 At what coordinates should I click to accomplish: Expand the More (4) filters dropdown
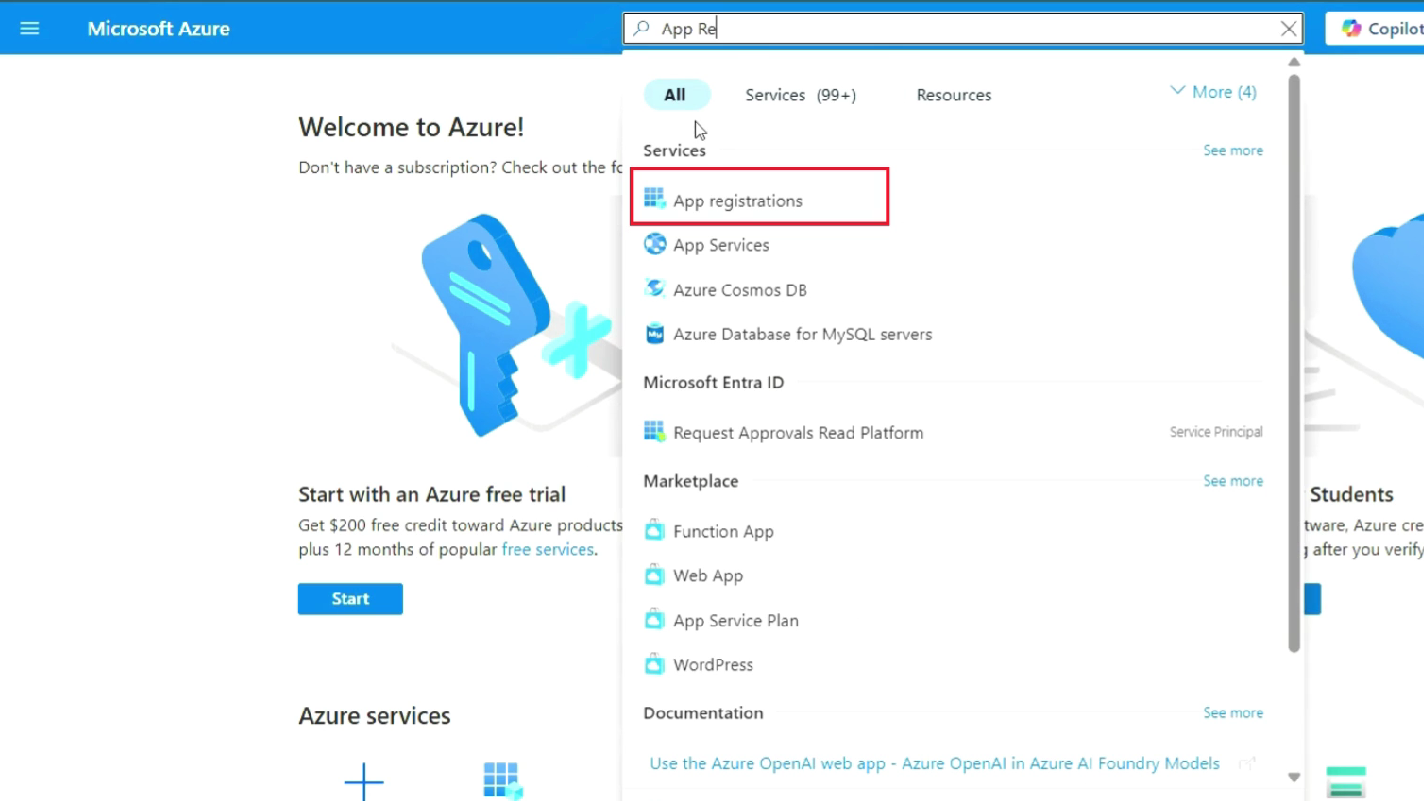(1213, 92)
